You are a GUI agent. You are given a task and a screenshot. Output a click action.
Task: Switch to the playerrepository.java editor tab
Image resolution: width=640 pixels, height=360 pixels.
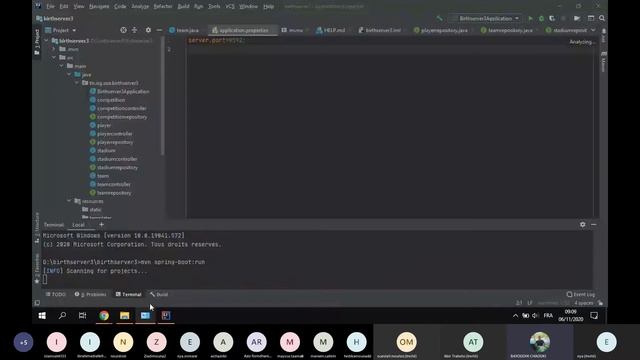point(440,30)
